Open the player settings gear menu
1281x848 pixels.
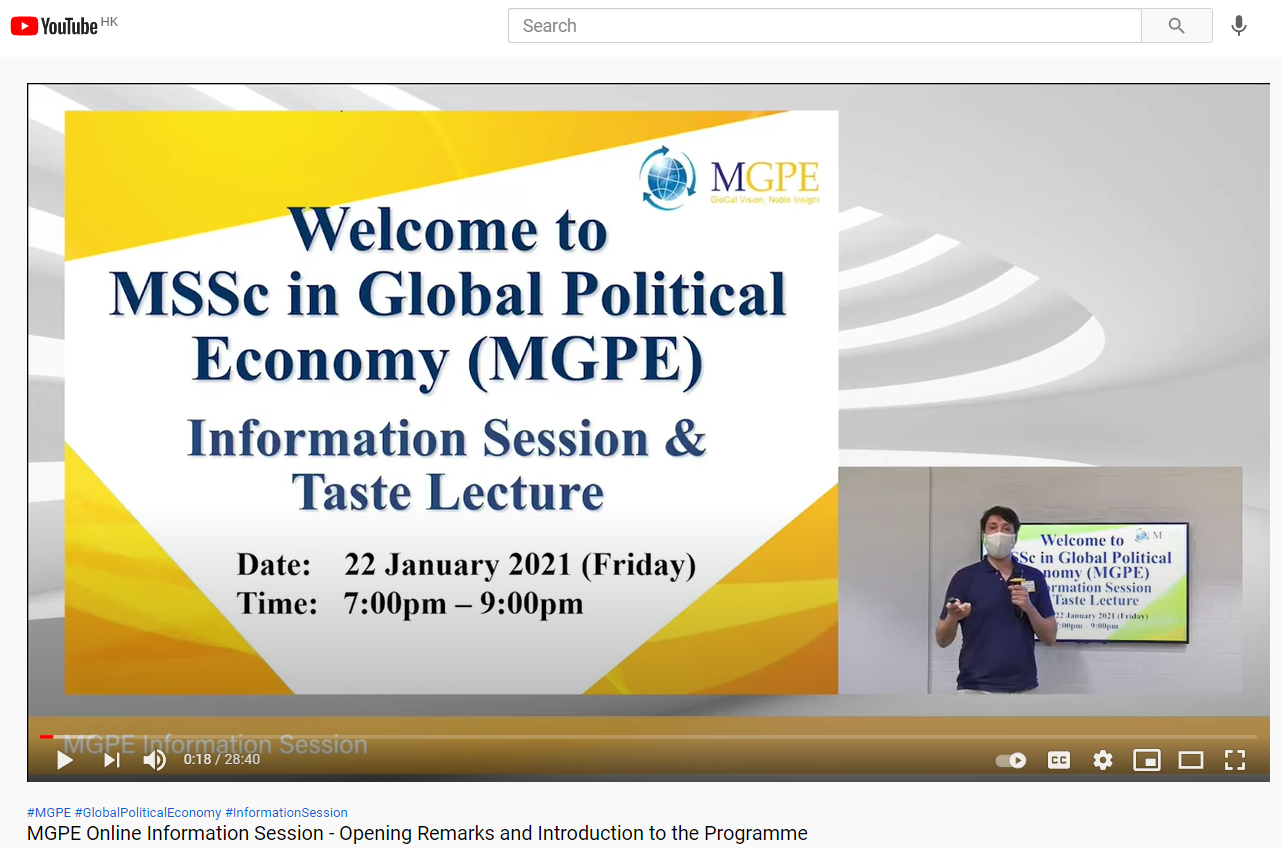coord(1102,760)
